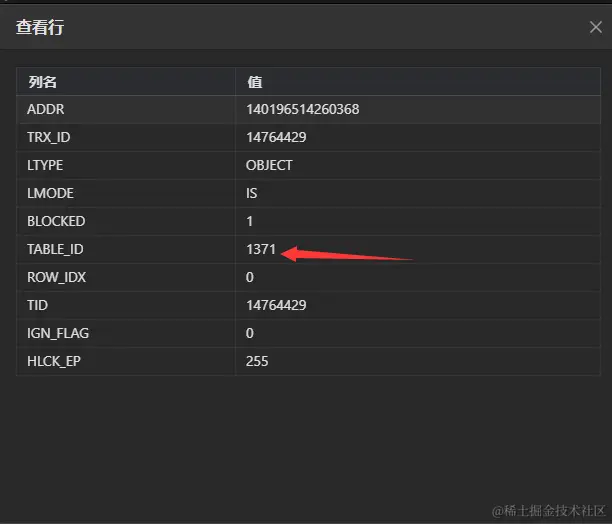The width and height of the screenshot is (612, 524).
Task: Select the OBJECT value cell
Action: pyautogui.click(x=418, y=165)
